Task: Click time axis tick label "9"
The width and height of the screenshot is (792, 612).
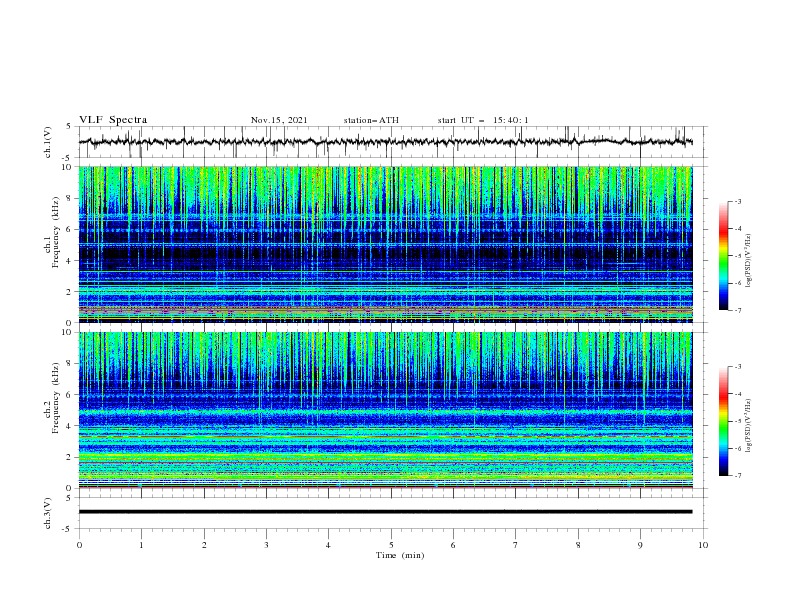Action: pyautogui.click(x=640, y=545)
